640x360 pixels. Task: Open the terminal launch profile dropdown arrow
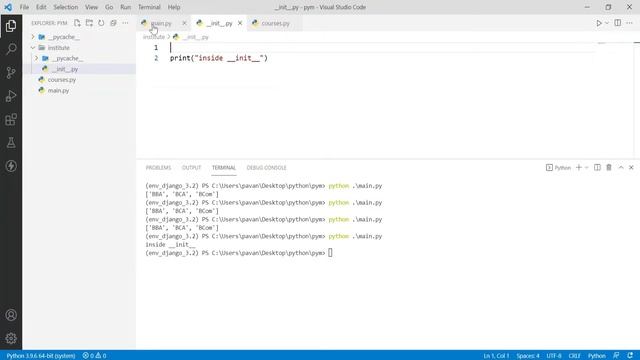point(587,167)
